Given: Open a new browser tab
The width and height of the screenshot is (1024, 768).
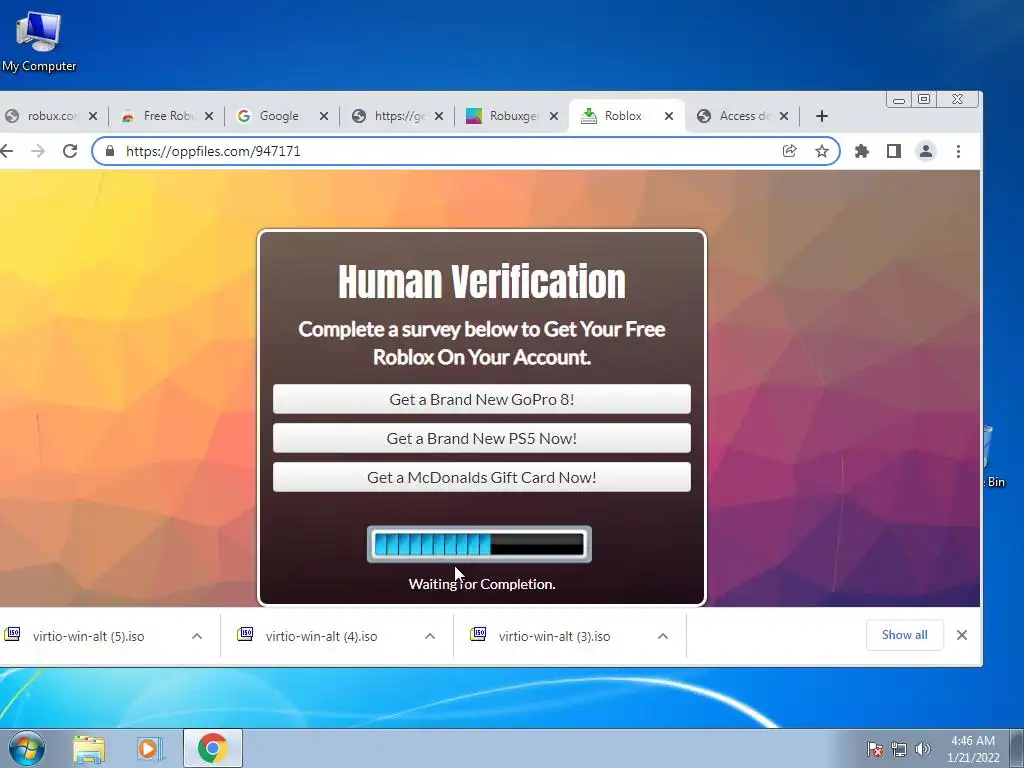Looking at the screenshot, I should click(x=822, y=116).
